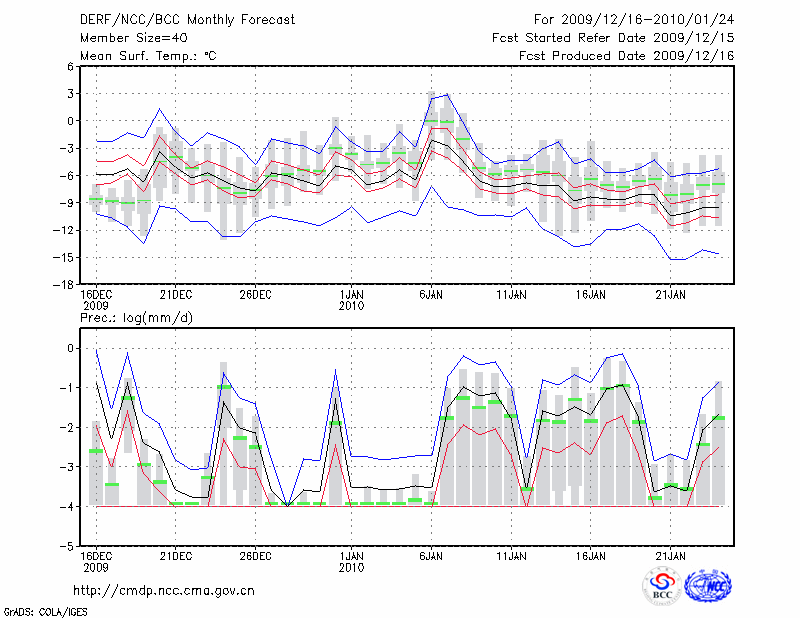Click 1JAN 2010 tick on temperature chart axis
The width and height of the screenshot is (800, 618).
click(x=352, y=300)
